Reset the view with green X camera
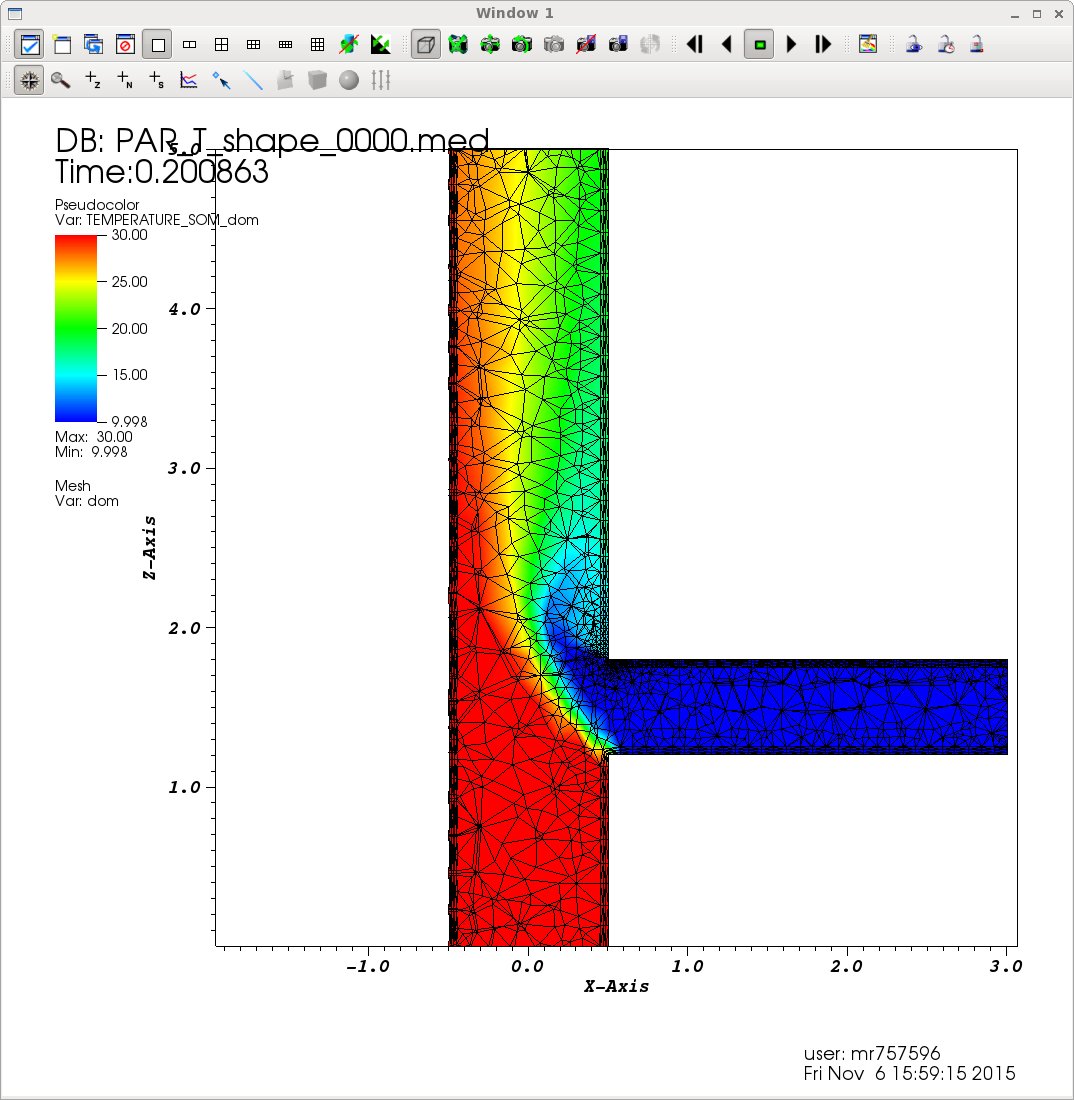Screen dimensions: 1074x1100 coord(458,45)
